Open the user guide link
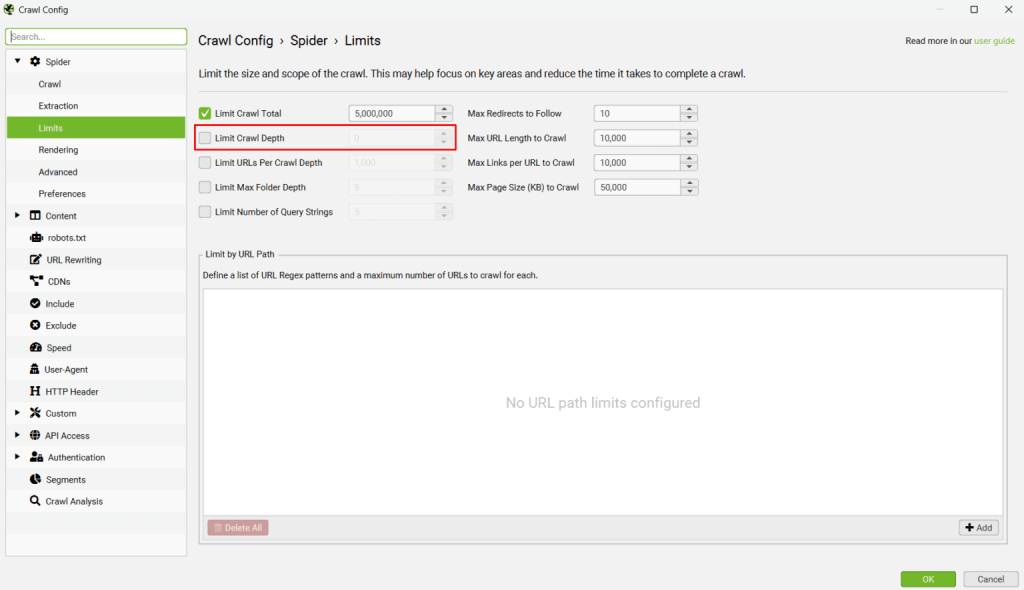This screenshot has width=1024, height=590. click(x=994, y=41)
